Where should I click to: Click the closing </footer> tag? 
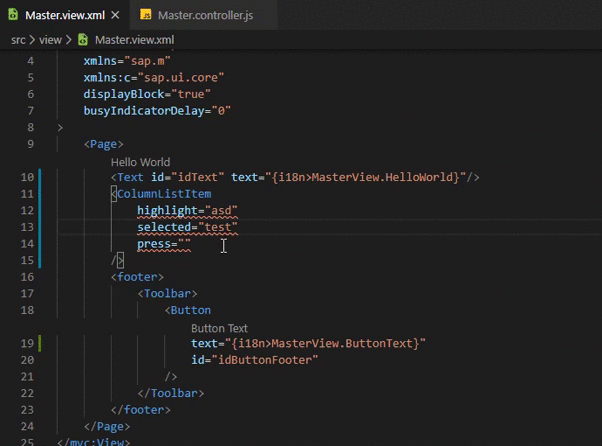141,410
